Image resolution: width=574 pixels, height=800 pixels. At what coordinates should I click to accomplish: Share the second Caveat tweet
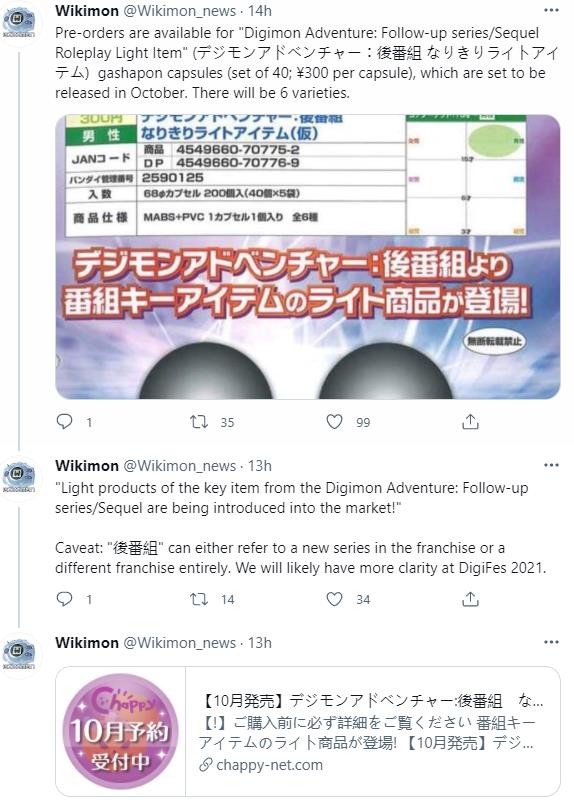point(470,599)
